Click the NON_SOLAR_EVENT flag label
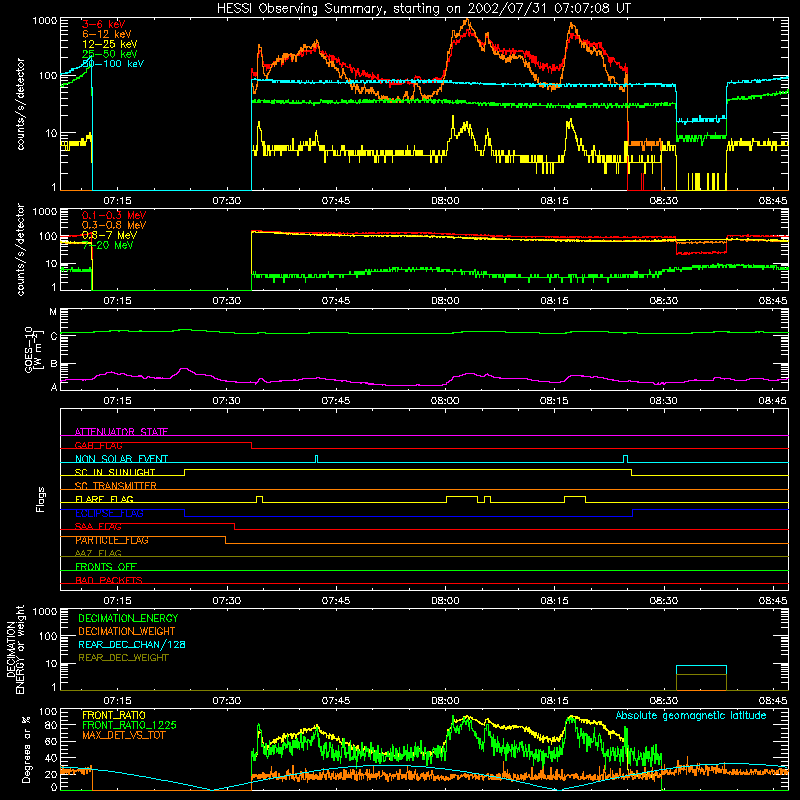This screenshot has height=800, width=800. [x=121, y=459]
